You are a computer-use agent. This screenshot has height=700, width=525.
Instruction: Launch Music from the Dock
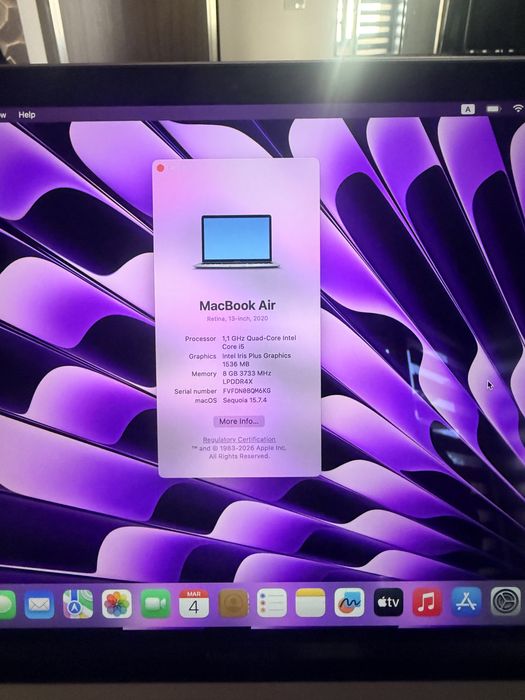pos(427,602)
